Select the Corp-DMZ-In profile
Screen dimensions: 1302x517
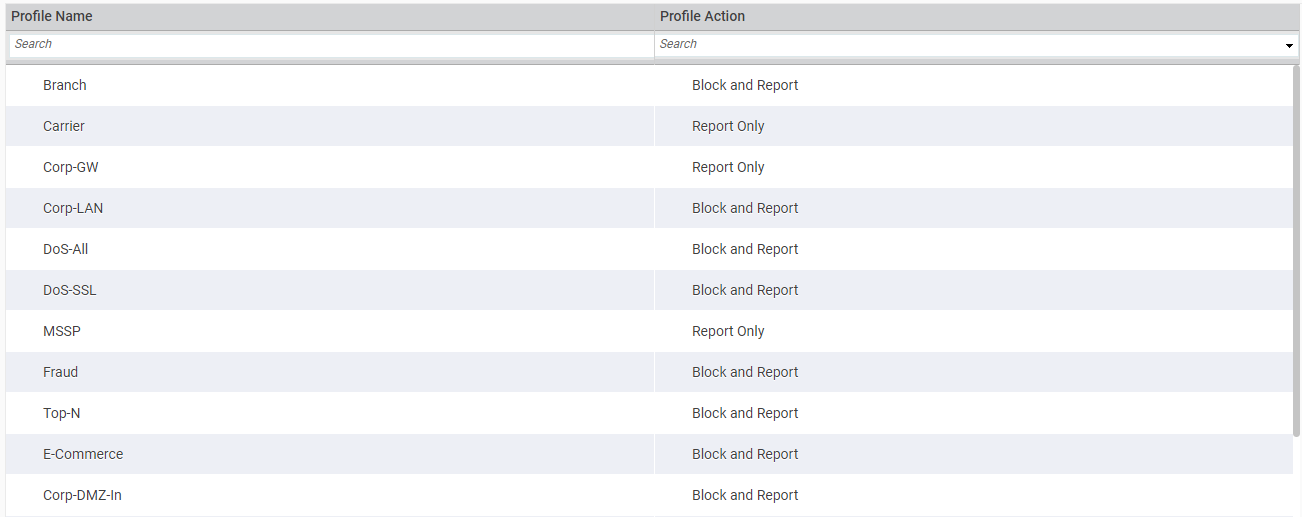(82, 495)
